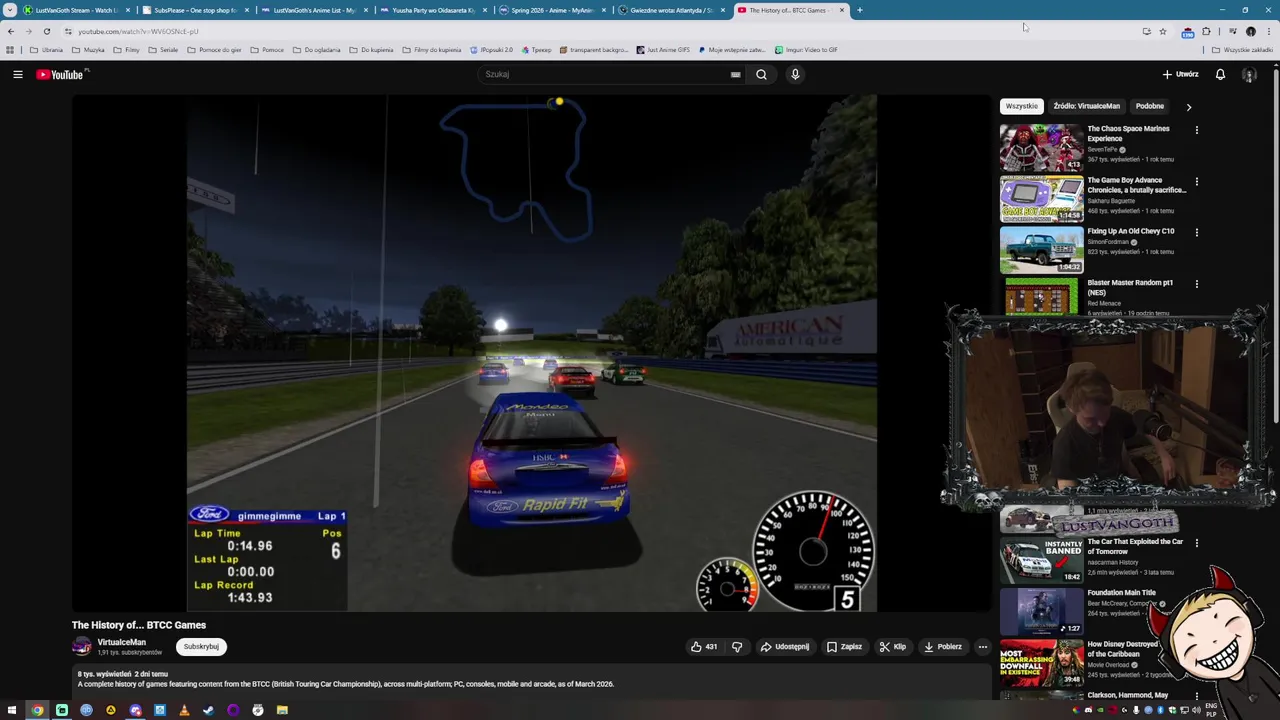This screenshot has width=1280, height=720.
Task: Open options for Chaos Space Marines video
Action: tap(1196, 130)
